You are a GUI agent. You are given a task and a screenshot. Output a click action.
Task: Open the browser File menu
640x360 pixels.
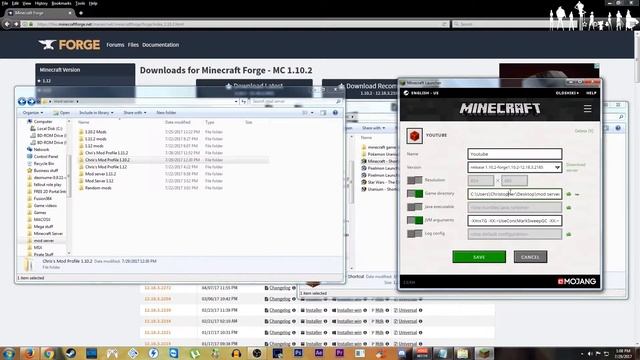pyautogui.click(x=5, y=3)
